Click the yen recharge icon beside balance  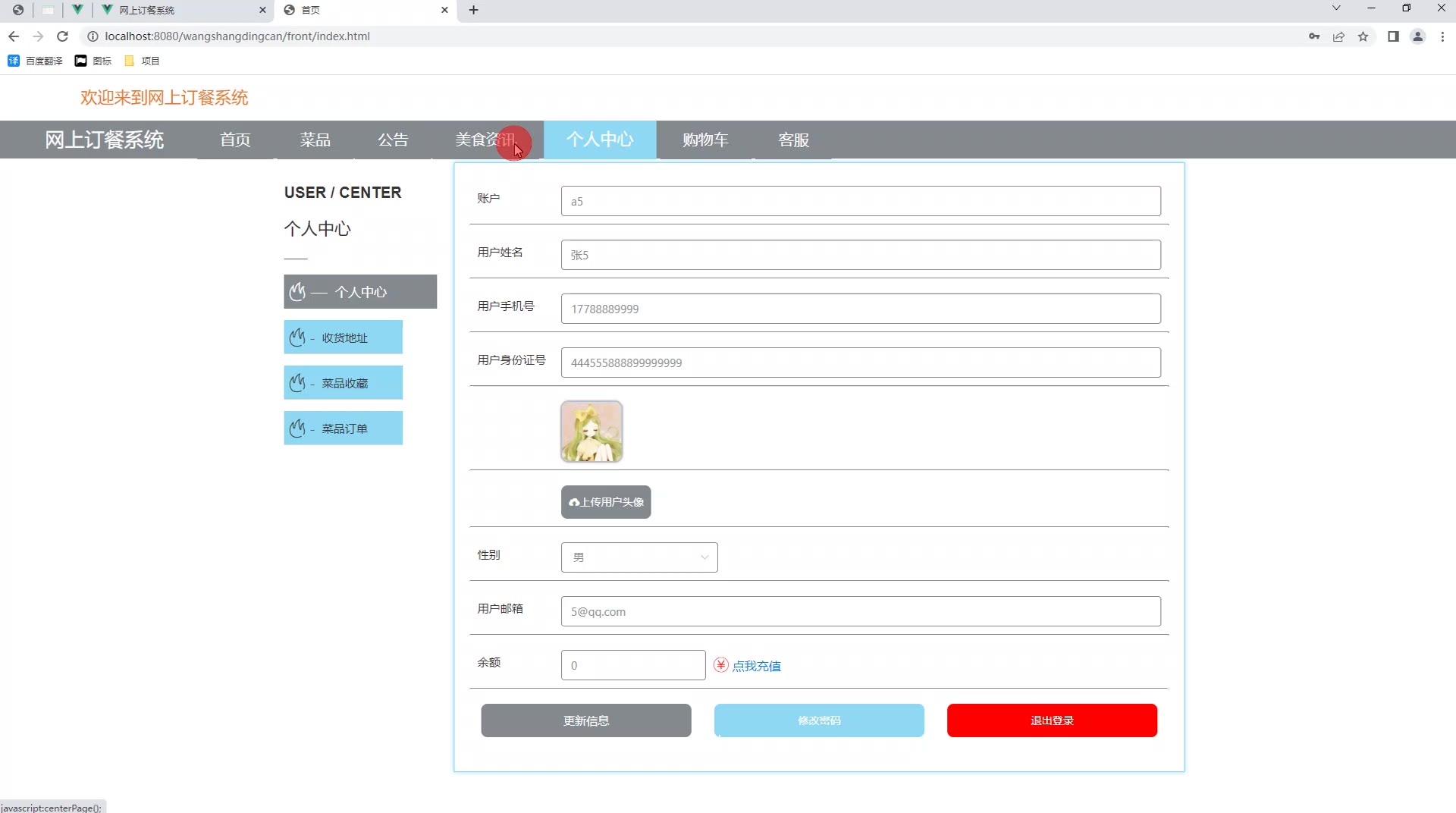(720, 665)
